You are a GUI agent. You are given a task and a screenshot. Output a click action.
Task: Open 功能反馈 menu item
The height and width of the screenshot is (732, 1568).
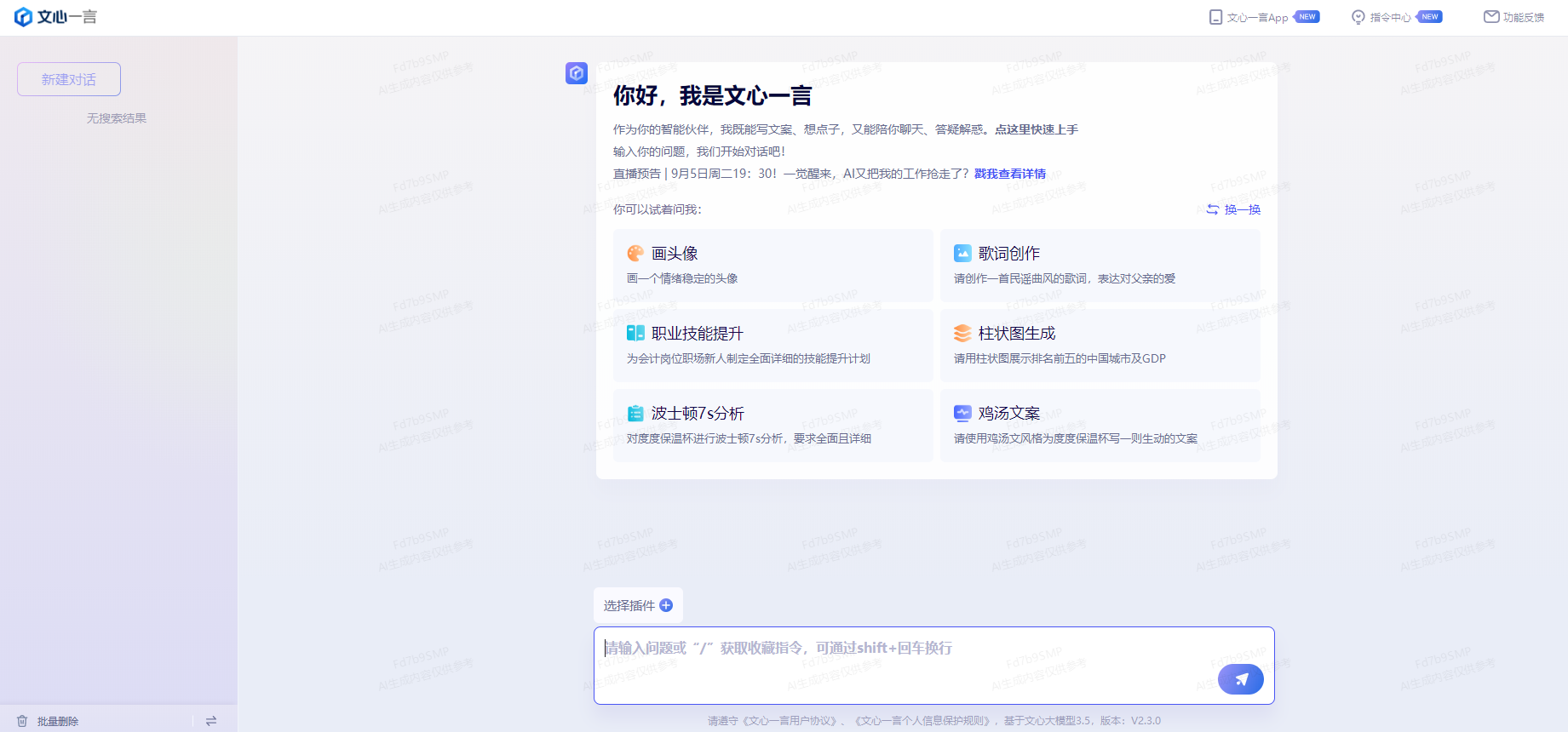(1514, 17)
